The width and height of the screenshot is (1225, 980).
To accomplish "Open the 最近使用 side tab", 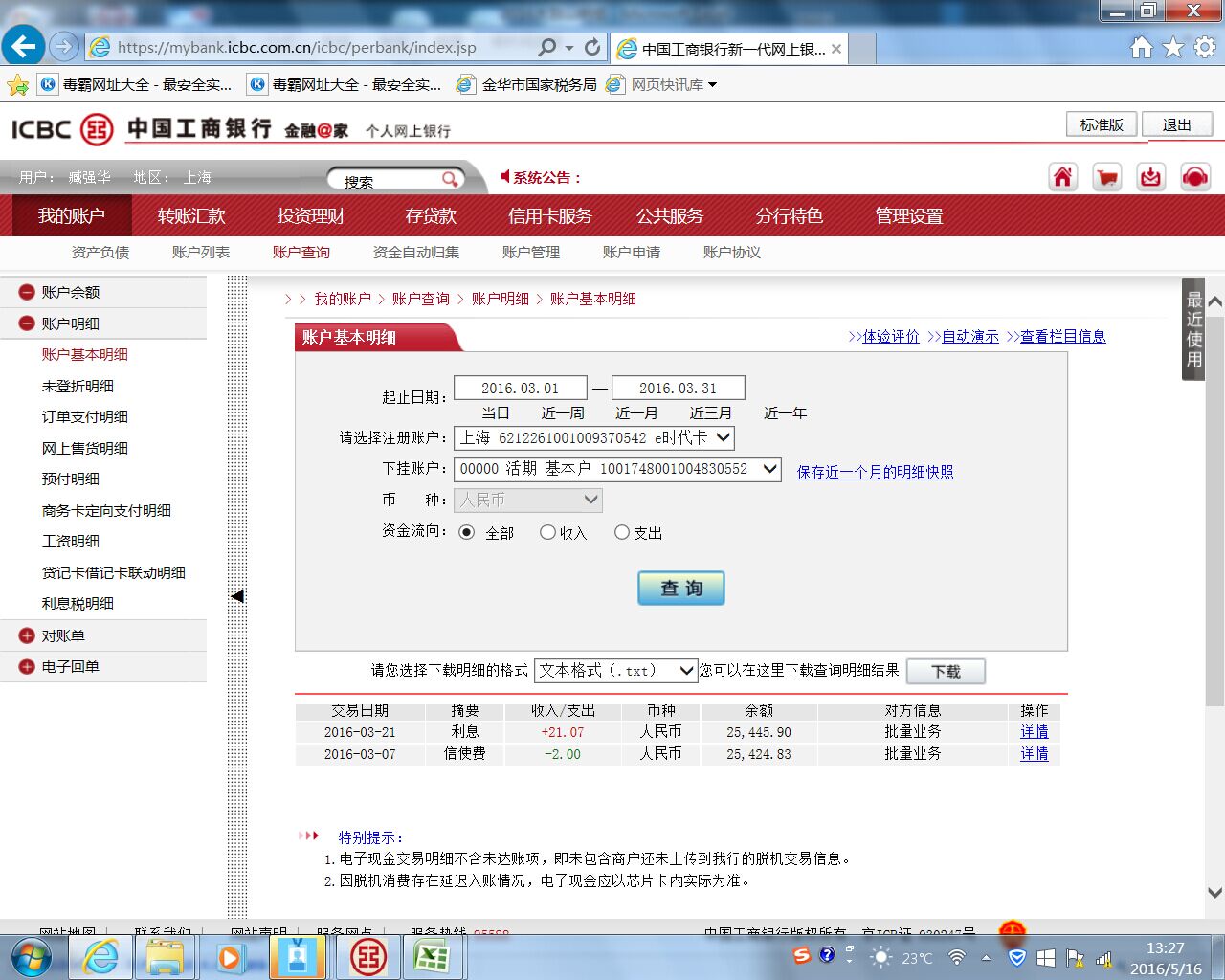I will (1193, 330).
